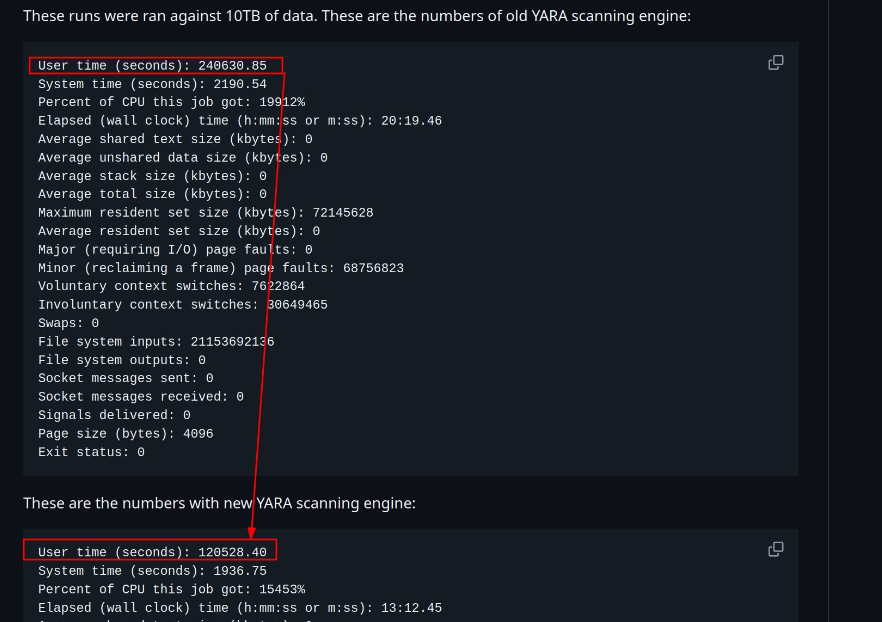
Task: Copy the old YARA engine output block
Action: tap(775, 63)
